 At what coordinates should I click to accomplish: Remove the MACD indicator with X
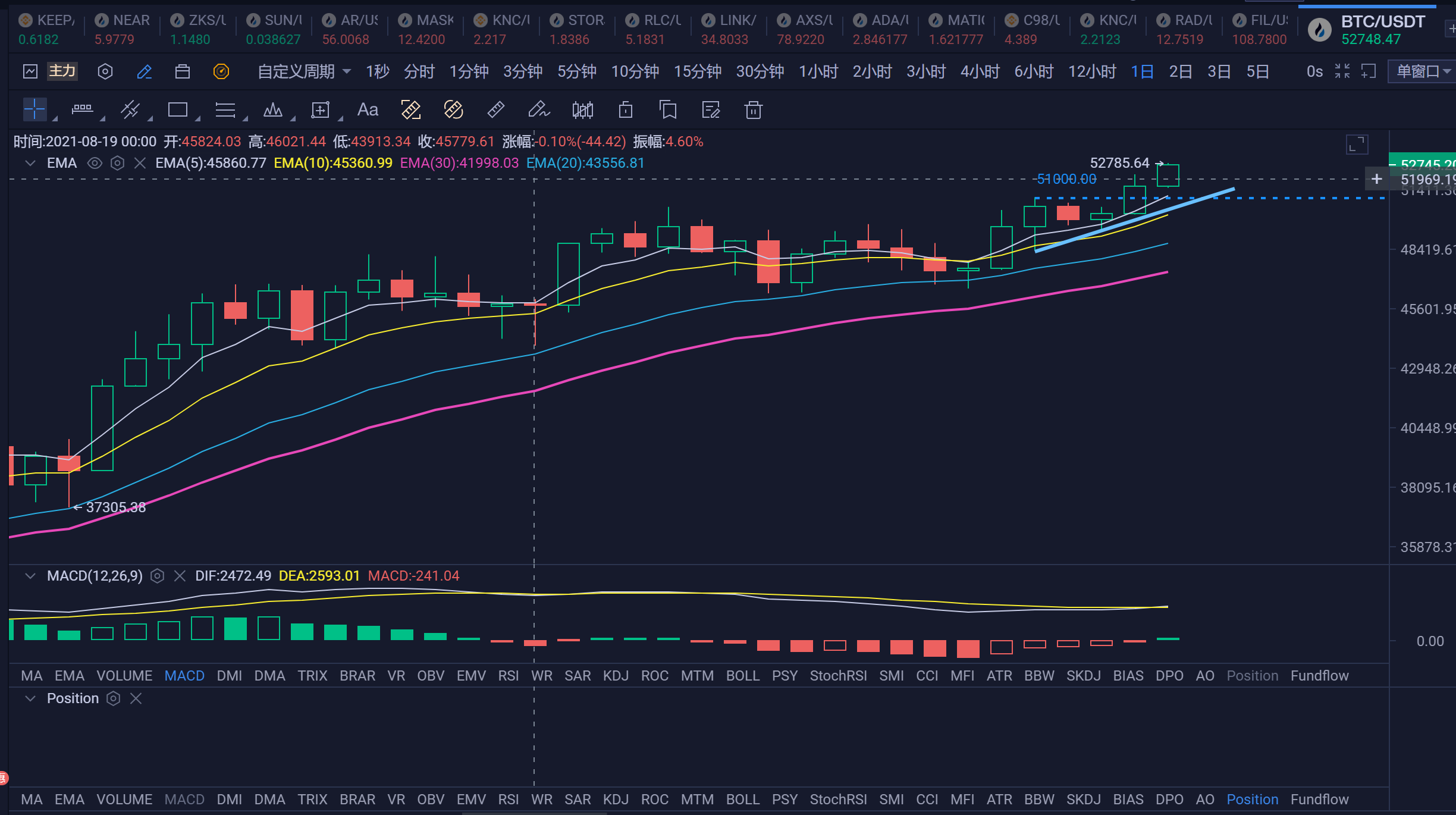pyautogui.click(x=180, y=576)
